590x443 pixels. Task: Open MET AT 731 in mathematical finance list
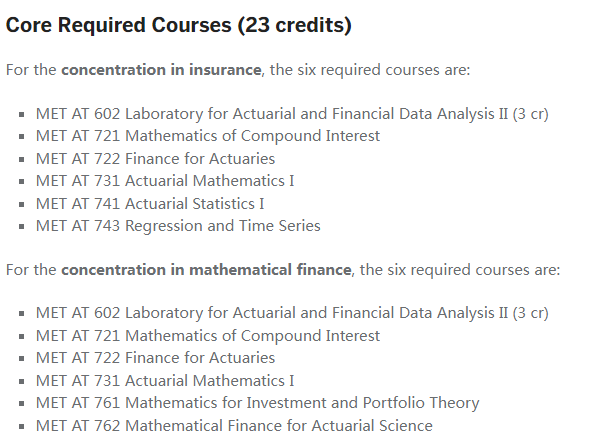pos(165,381)
